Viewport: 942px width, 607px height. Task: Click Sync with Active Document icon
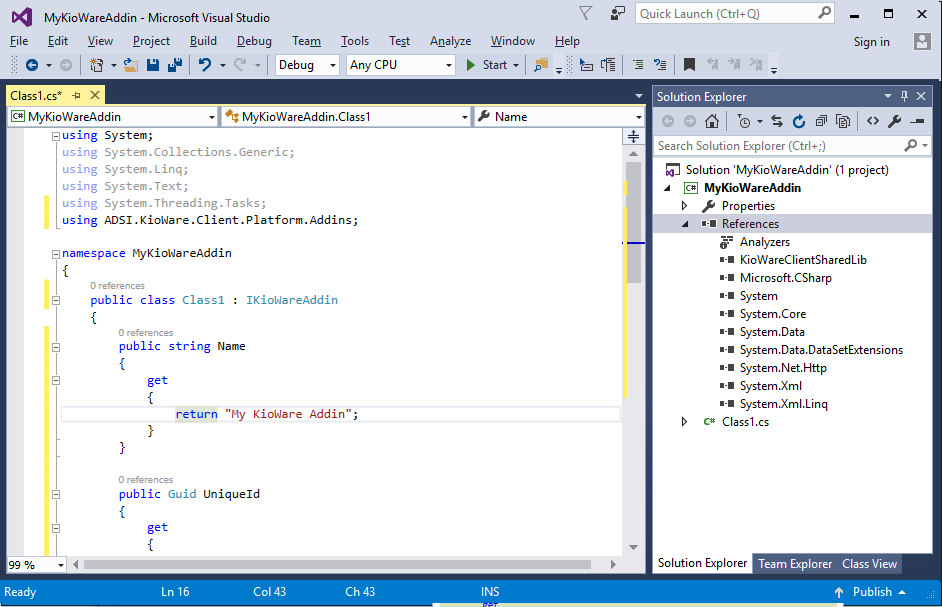pos(777,121)
